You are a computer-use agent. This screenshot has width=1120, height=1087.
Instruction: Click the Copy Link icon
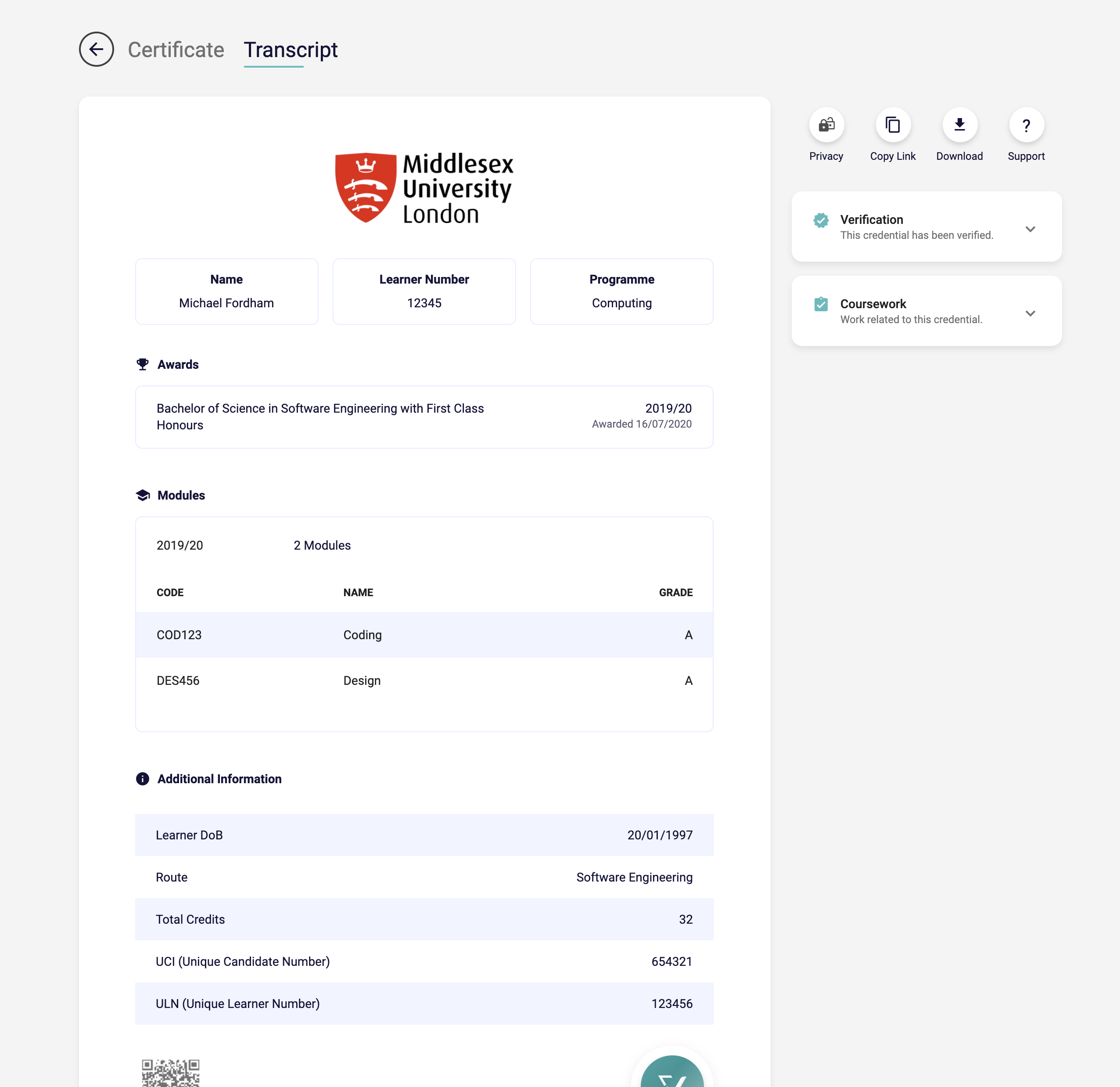coord(893,125)
